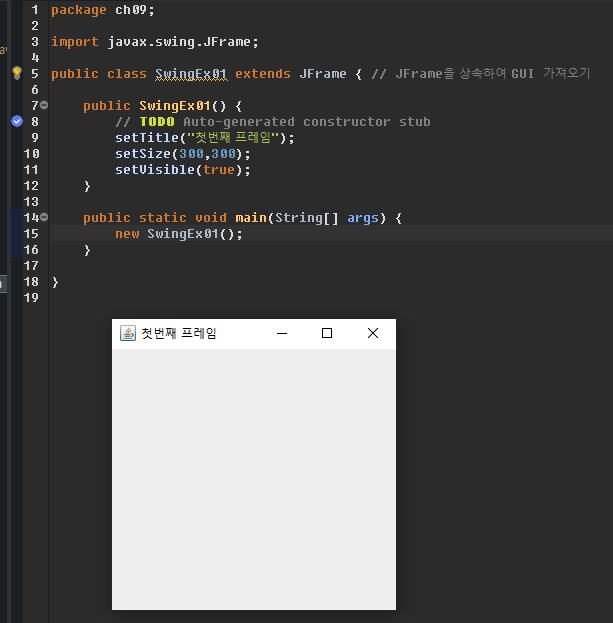Image resolution: width=613 pixels, height=623 pixels.
Task: Click the lightbulb quick-fix icon on line 5
Action: pyautogui.click(x=17, y=73)
